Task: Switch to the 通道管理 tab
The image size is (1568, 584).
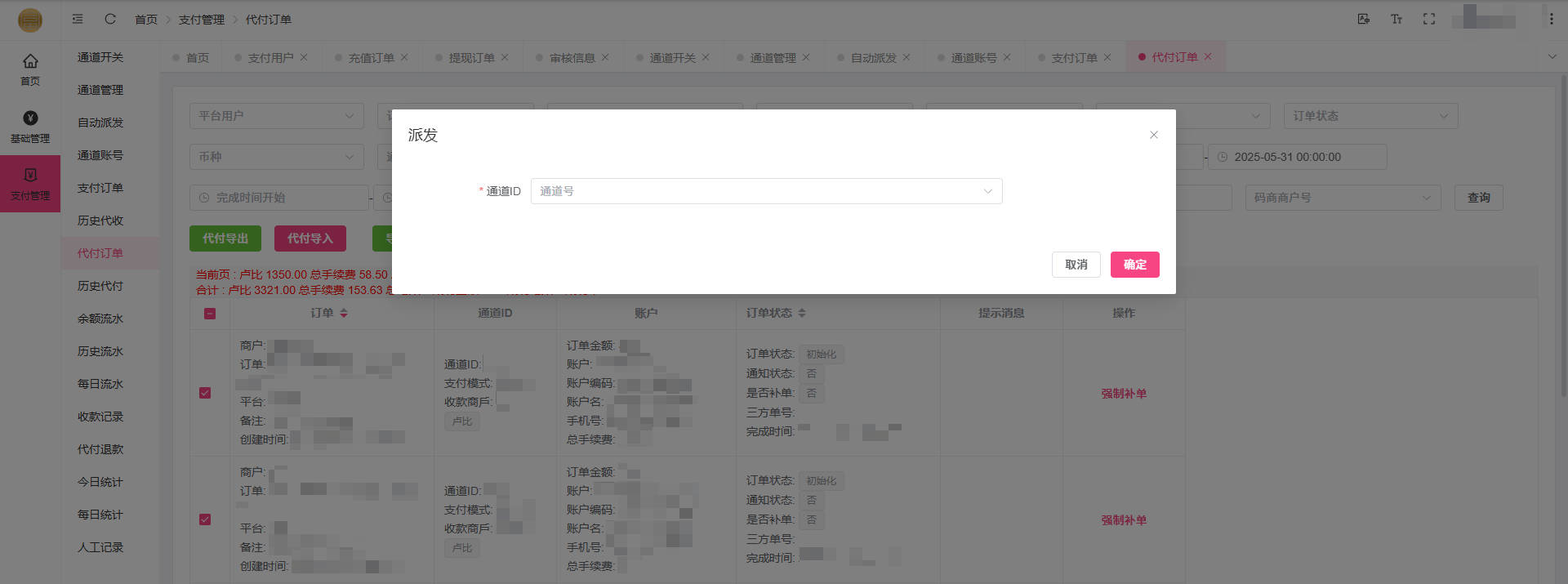Action: point(772,58)
